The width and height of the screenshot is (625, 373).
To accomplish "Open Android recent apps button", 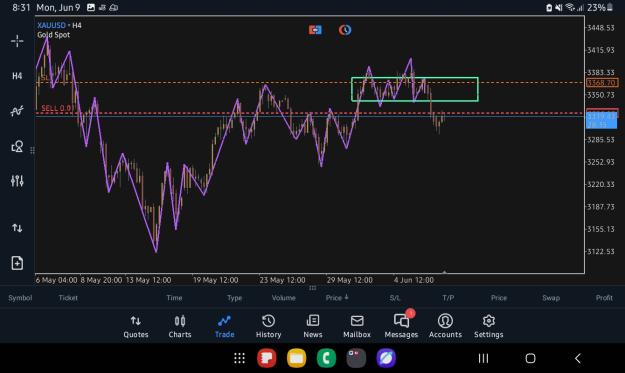I will click(x=483, y=358).
